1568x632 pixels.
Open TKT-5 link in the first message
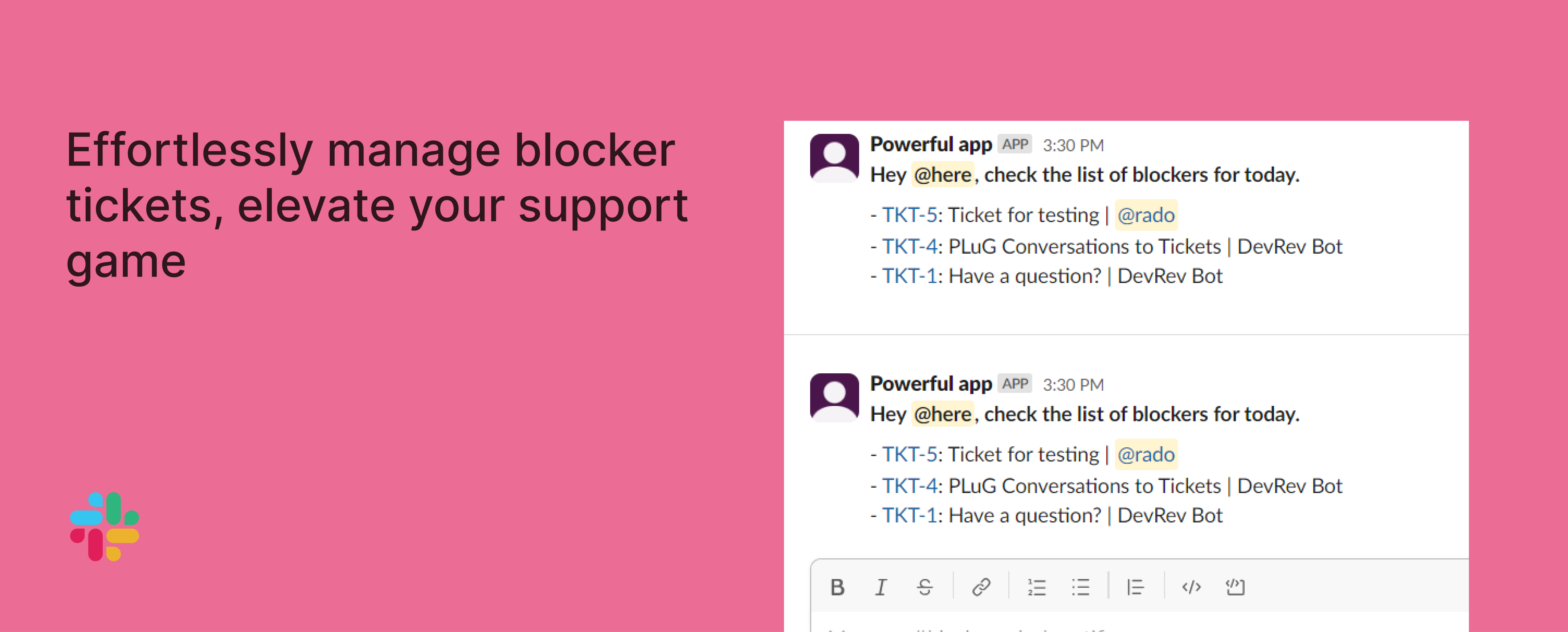coord(909,216)
